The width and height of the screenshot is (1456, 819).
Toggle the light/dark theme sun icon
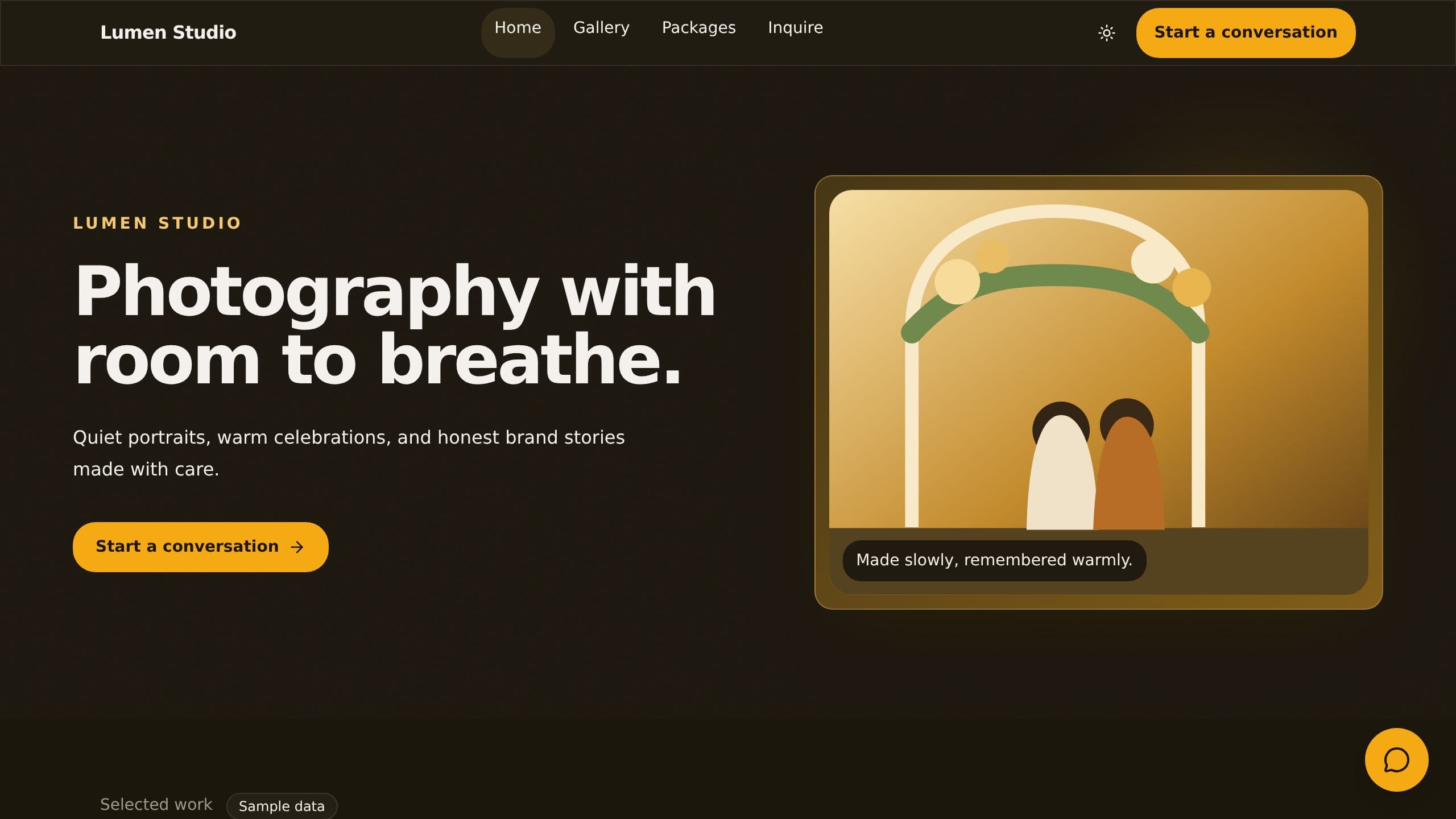tap(1106, 33)
